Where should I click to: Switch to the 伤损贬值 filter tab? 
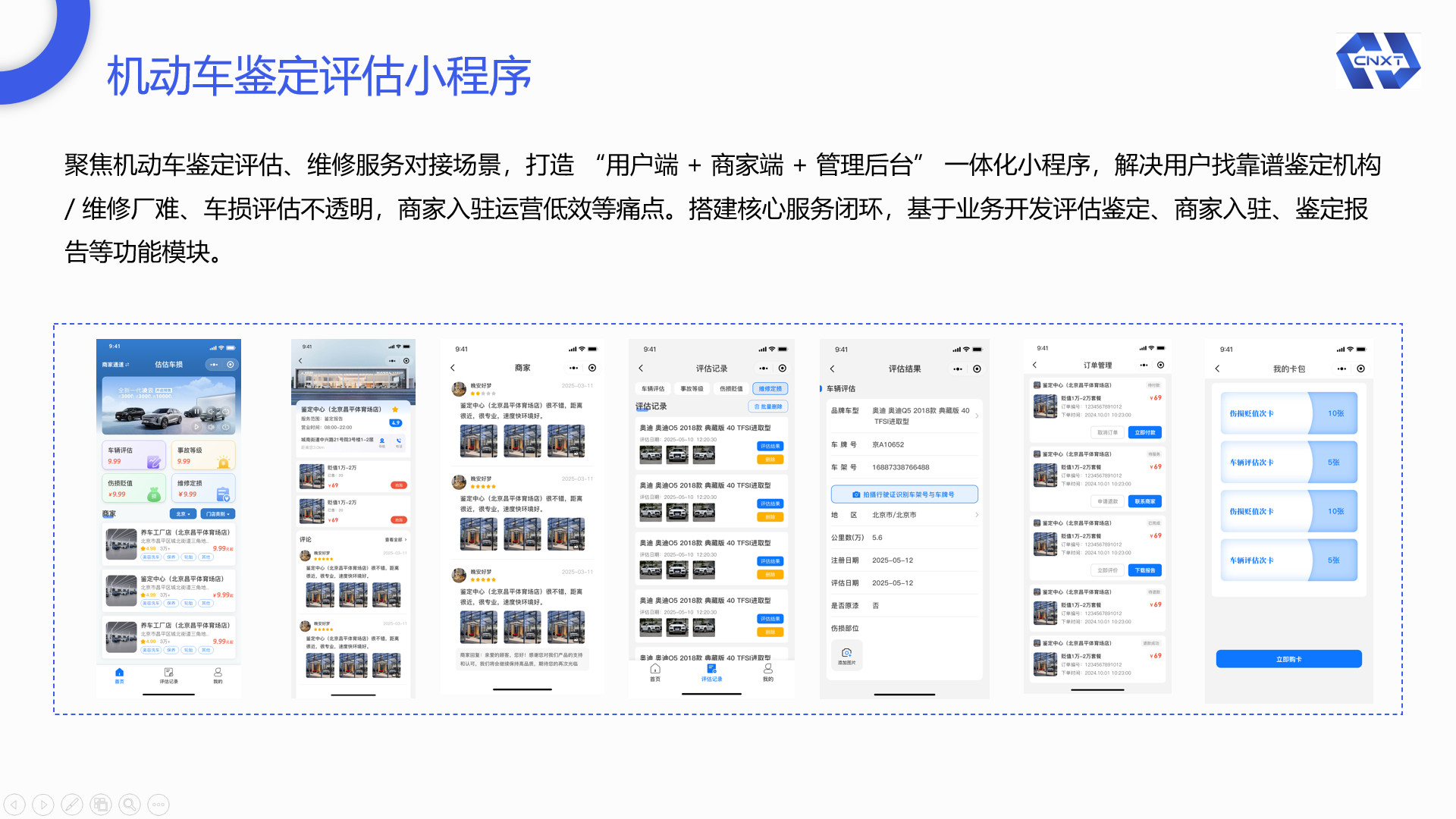pos(731,389)
